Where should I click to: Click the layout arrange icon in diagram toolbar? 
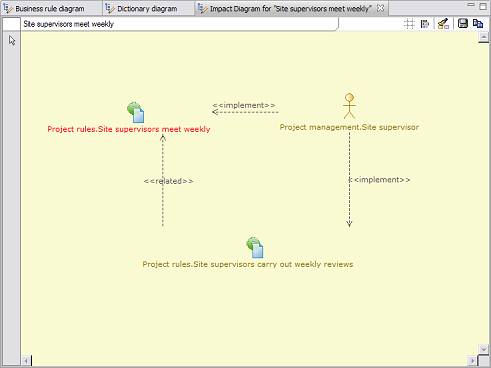425,24
